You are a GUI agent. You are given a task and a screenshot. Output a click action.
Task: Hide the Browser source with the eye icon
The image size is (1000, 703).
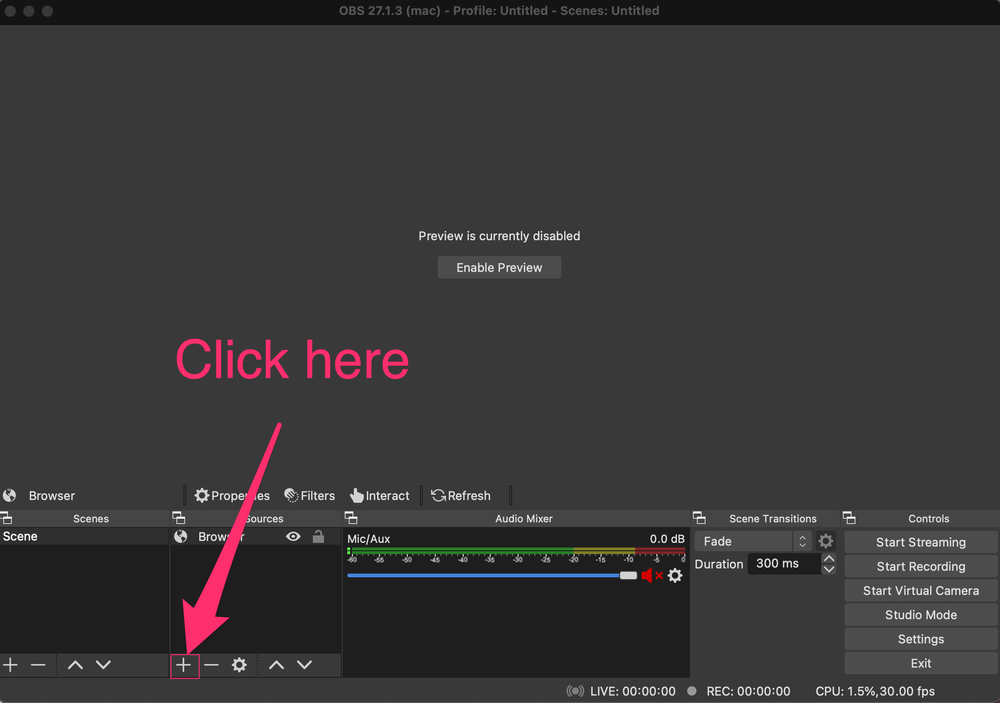293,537
